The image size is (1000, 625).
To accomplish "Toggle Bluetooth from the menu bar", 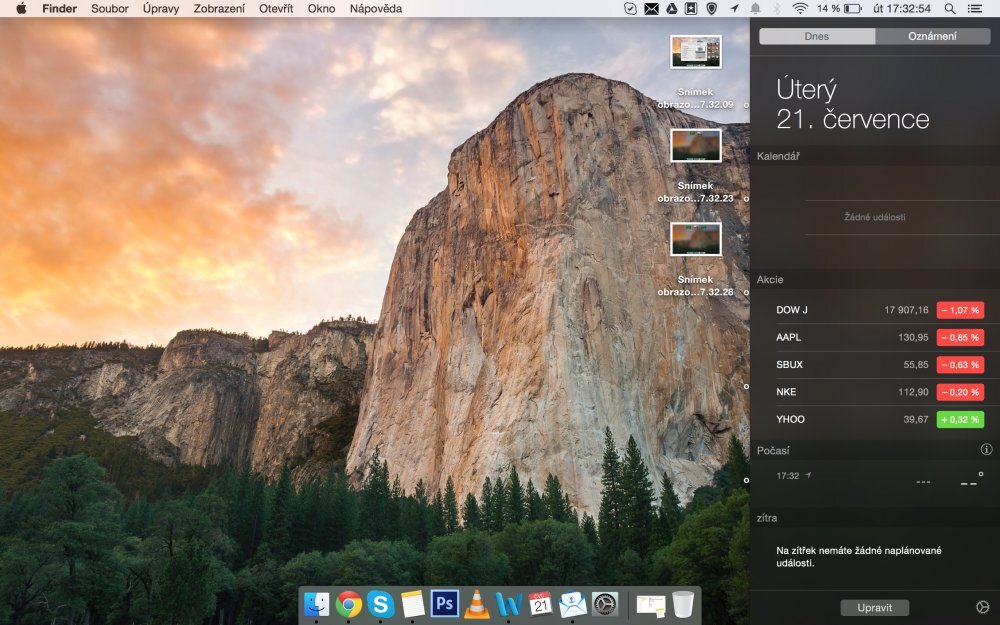I will pos(775,9).
